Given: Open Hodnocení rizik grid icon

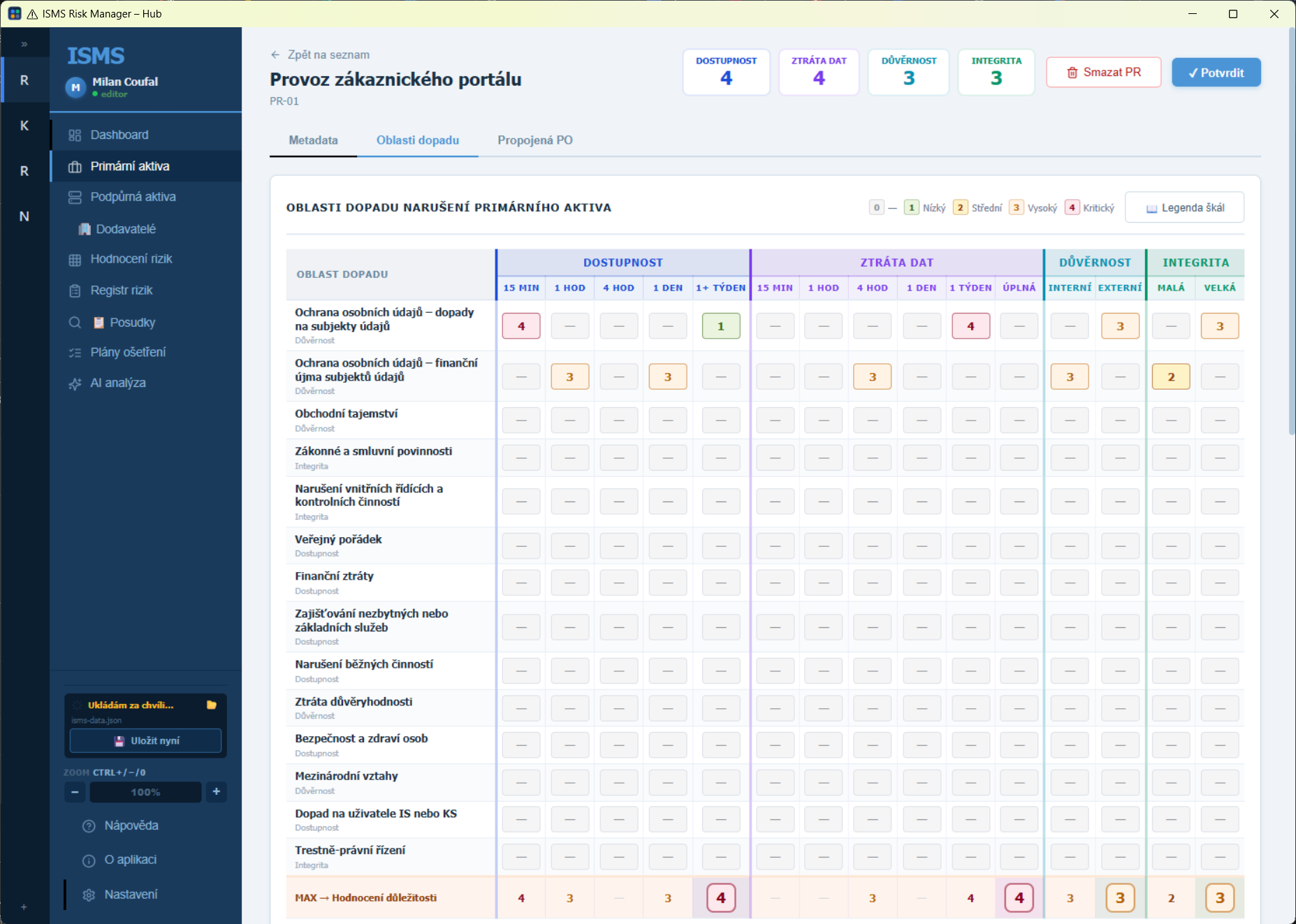Looking at the screenshot, I should (75, 260).
